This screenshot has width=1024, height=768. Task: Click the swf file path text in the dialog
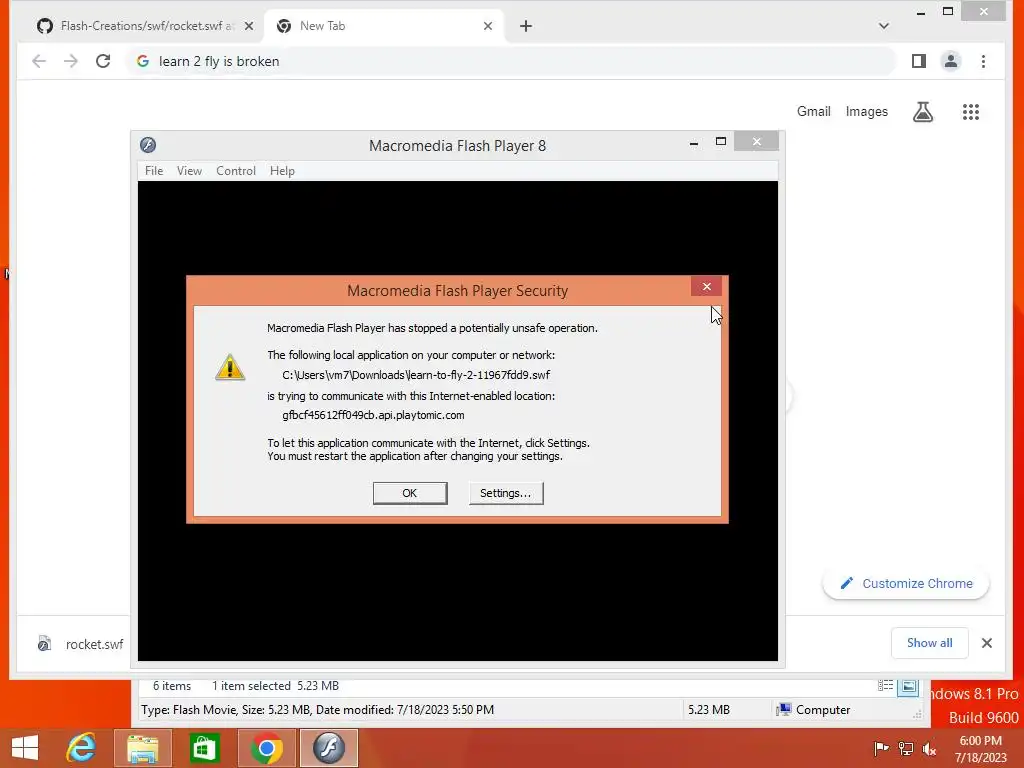tap(416, 375)
